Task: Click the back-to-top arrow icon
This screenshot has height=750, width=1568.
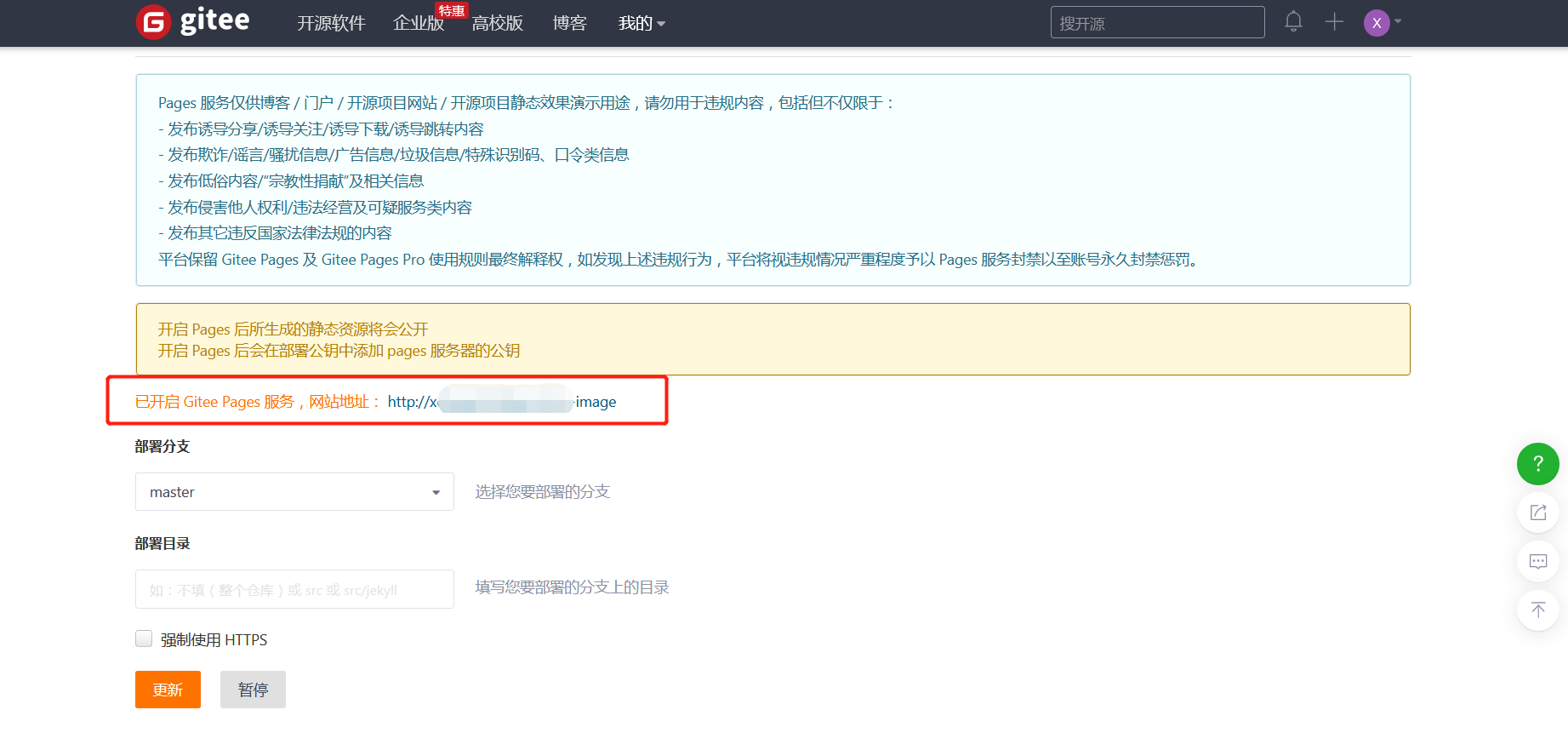Action: pyautogui.click(x=1537, y=610)
